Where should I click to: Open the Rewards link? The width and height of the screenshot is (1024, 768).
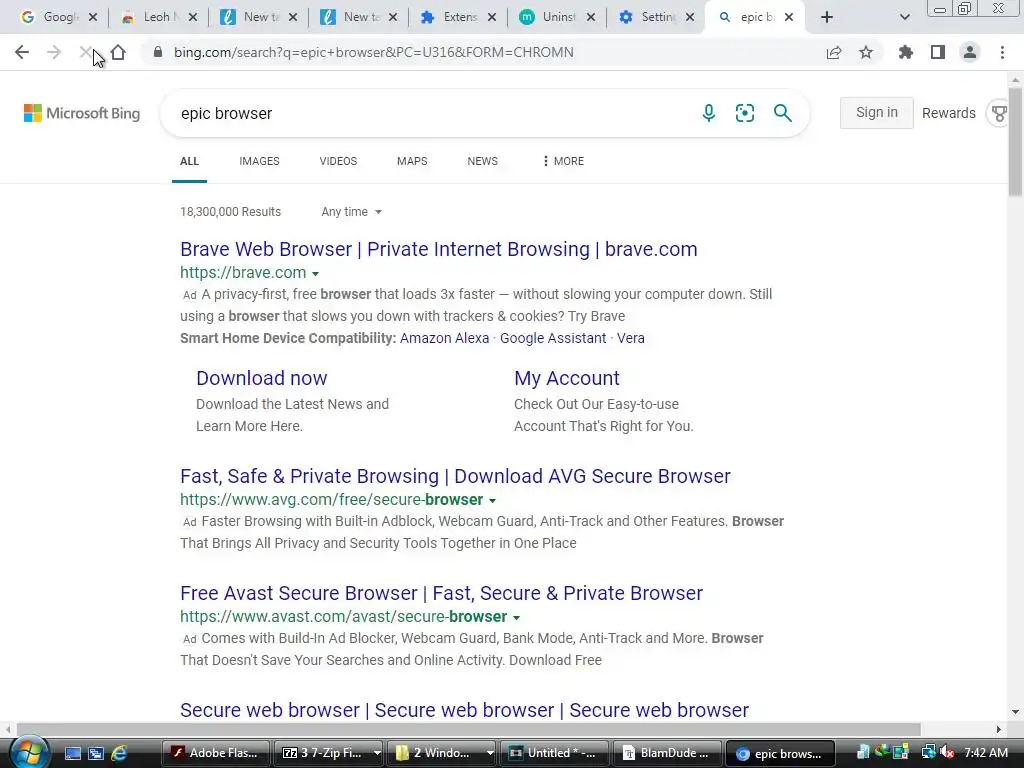tap(948, 113)
